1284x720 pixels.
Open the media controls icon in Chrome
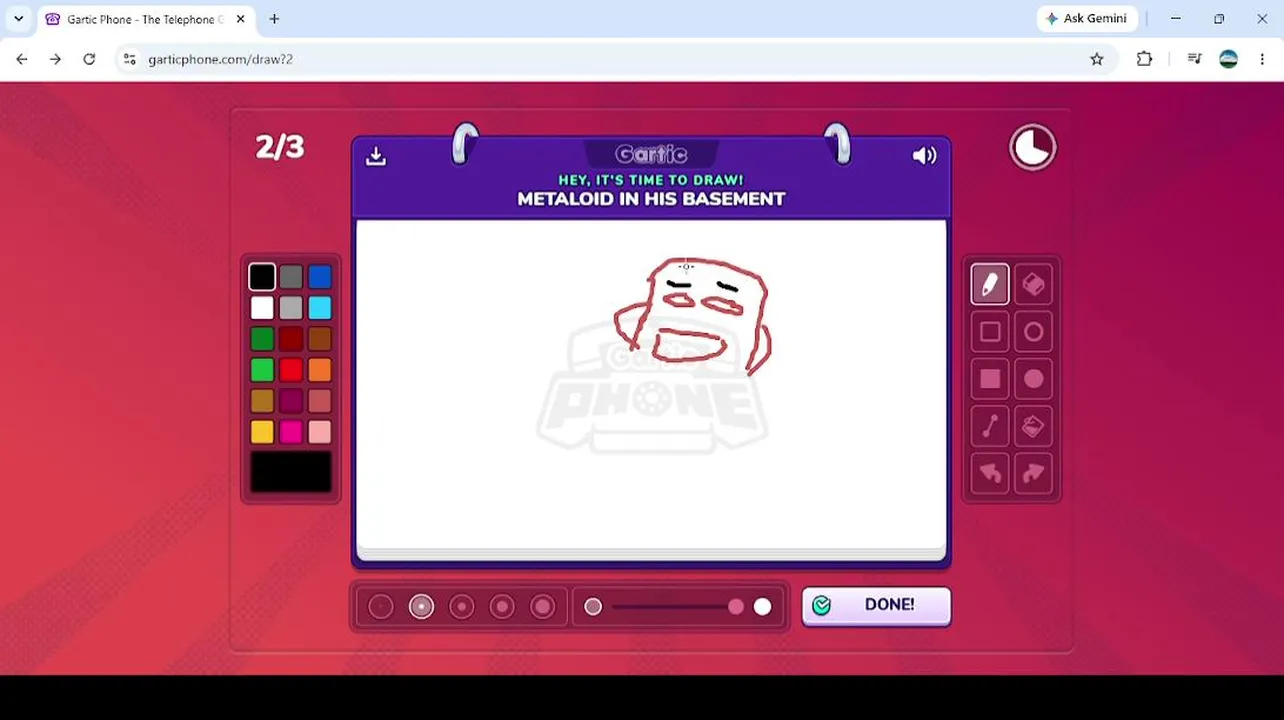[x=1194, y=59]
